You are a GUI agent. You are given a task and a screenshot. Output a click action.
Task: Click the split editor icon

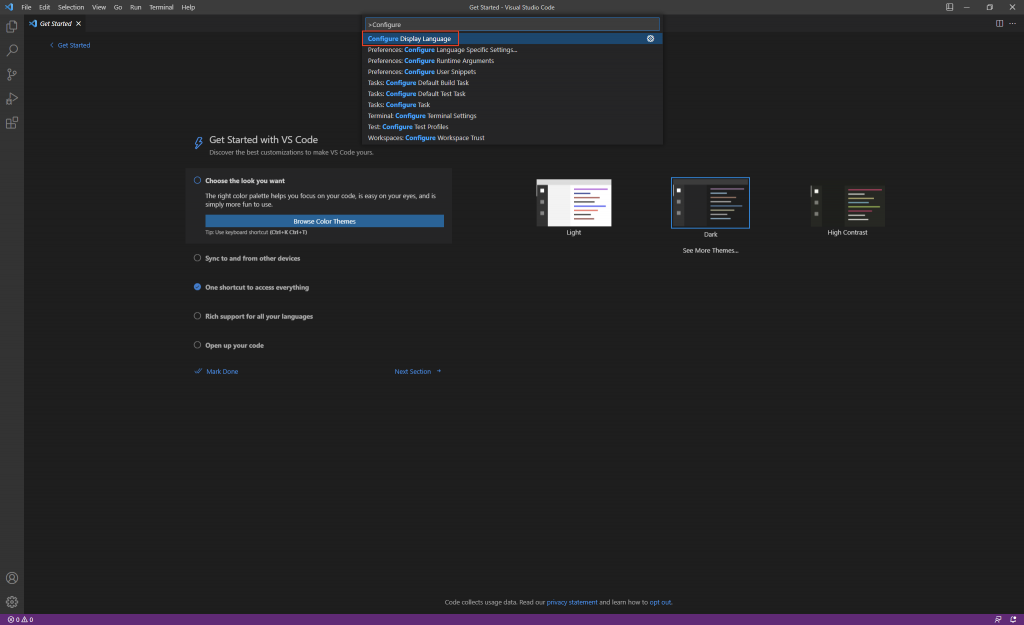(999, 24)
